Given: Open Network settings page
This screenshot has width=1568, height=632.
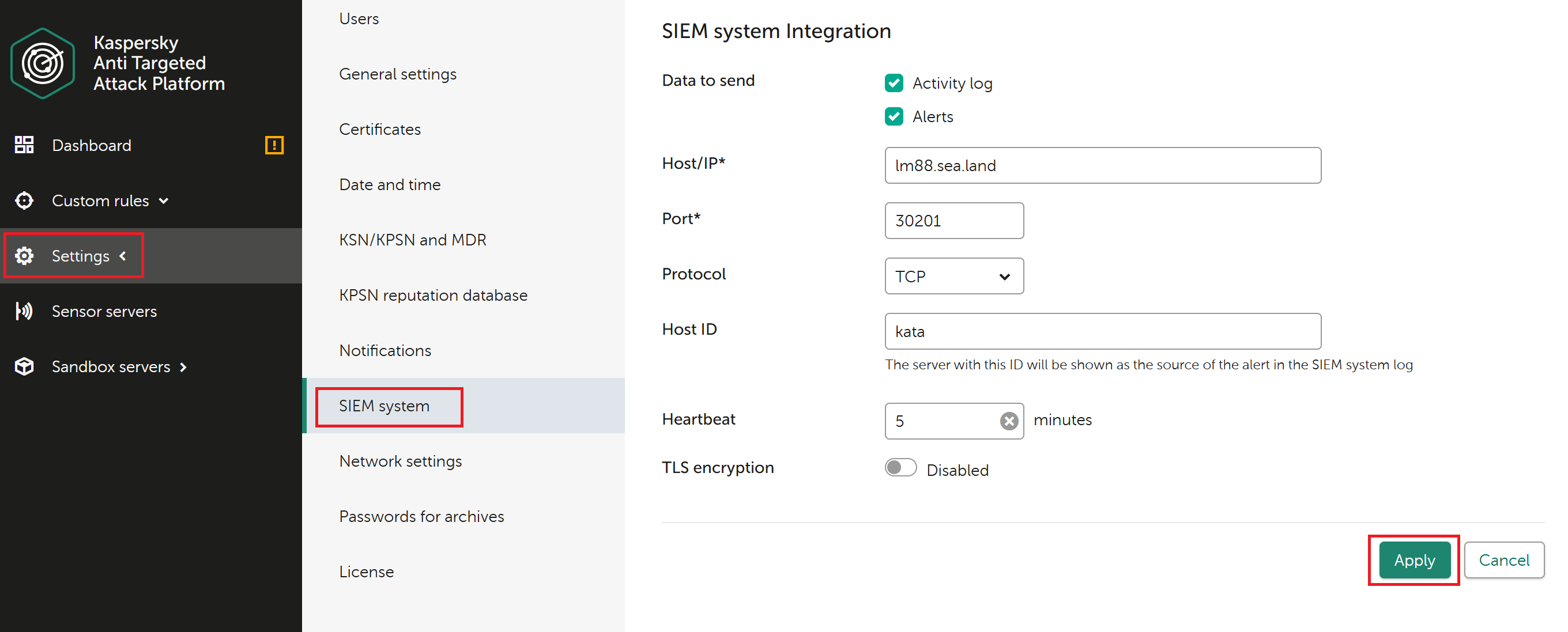Looking at the screenshot, I should 401,461.
